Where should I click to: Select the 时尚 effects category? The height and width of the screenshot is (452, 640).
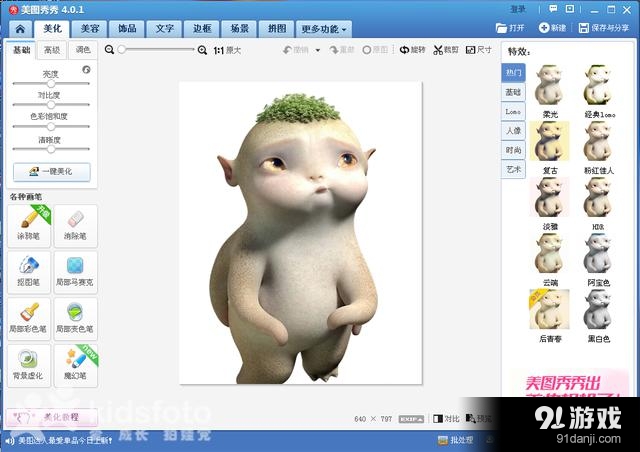click(x=513, y=150)
